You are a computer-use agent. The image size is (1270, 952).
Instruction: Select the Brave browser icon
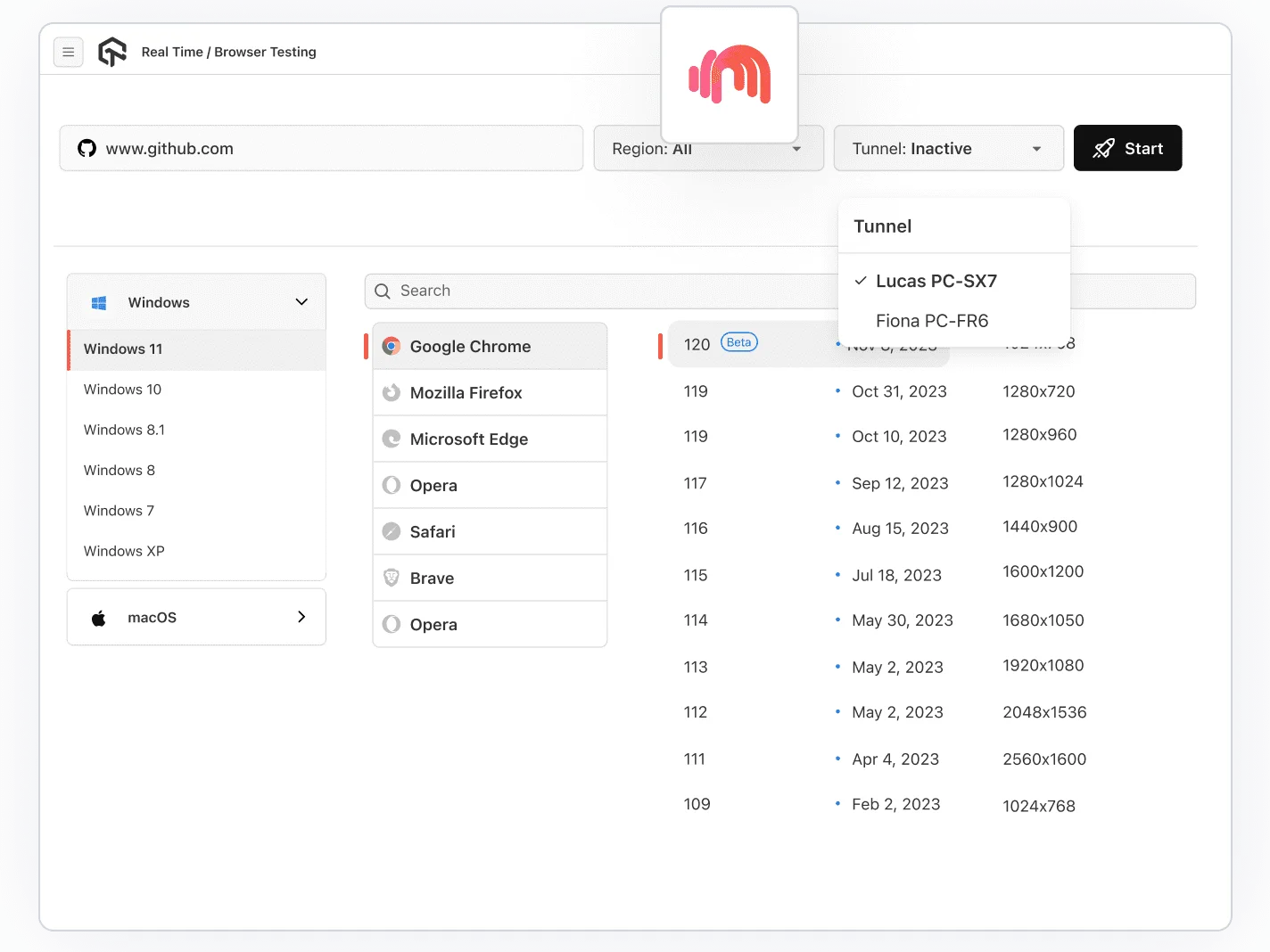392,578
